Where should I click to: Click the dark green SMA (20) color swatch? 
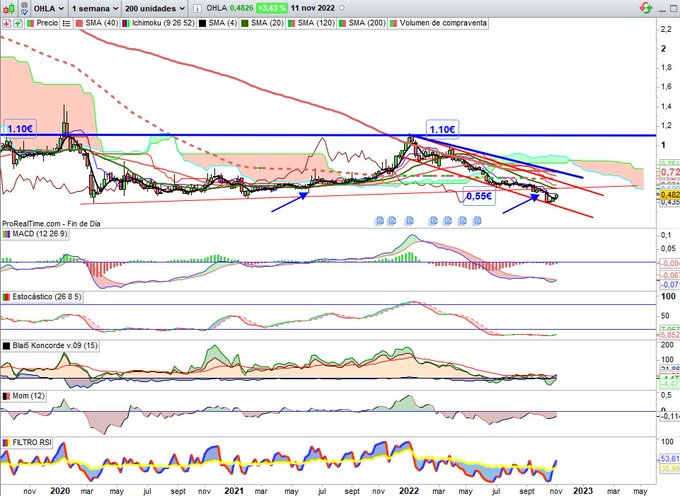pos(245,23)
